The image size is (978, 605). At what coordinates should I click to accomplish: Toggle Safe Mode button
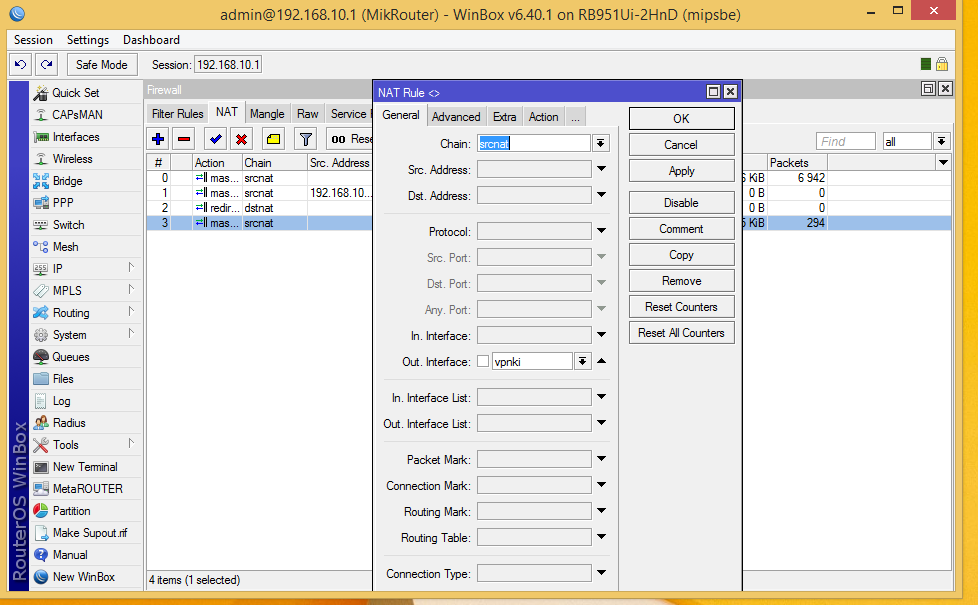102,64
